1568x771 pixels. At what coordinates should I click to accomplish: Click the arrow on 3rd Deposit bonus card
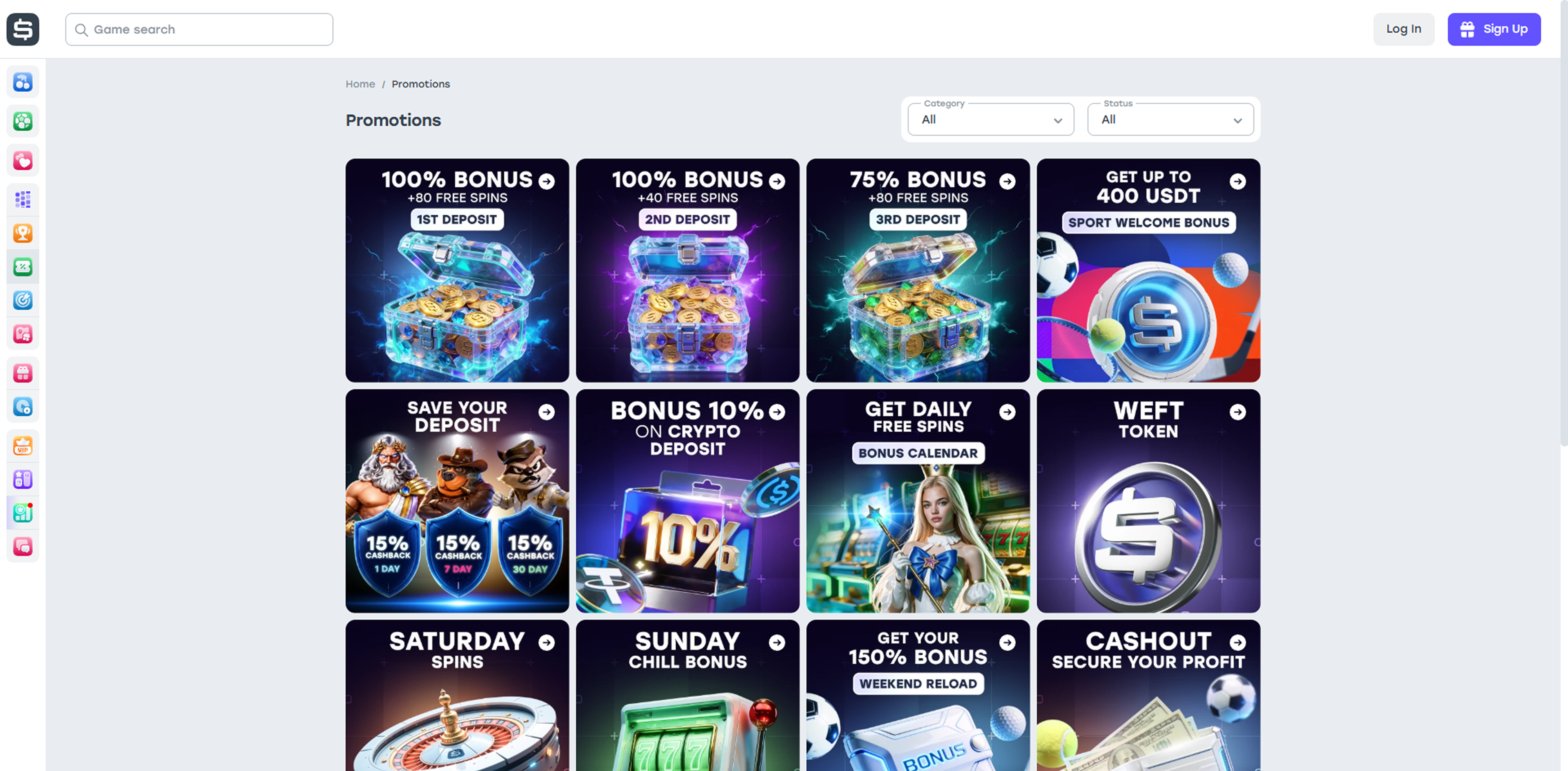tap(1007, 182)
